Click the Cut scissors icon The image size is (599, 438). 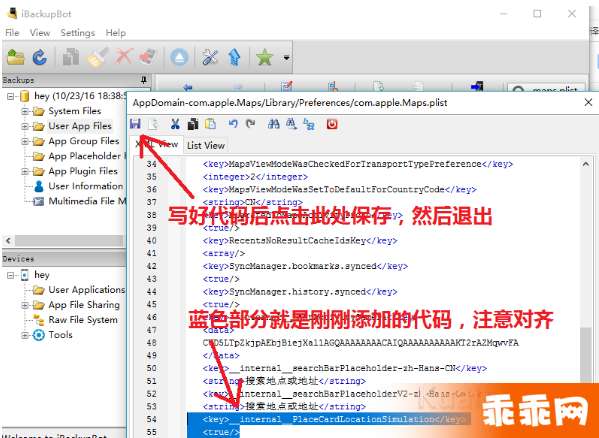click(x=175, y=124)
